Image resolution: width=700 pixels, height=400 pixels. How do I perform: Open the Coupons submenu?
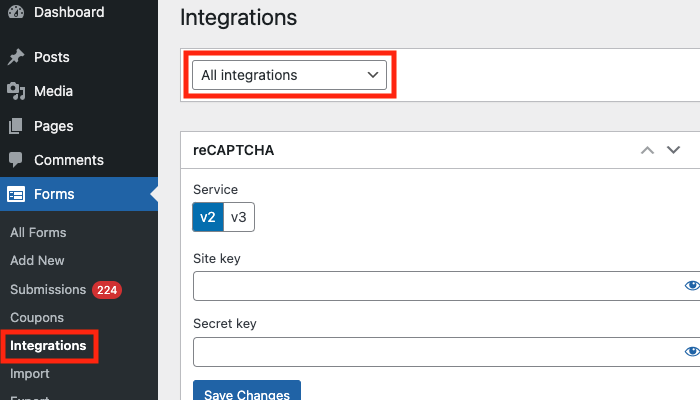pyautogui.click(x=37, y=317)
